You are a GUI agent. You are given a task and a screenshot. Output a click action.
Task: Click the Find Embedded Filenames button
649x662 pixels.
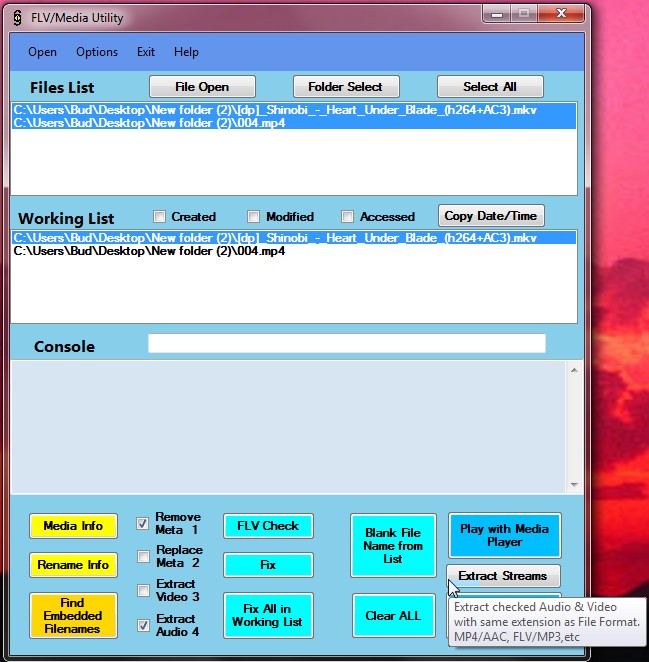click(x=73, y=616)
